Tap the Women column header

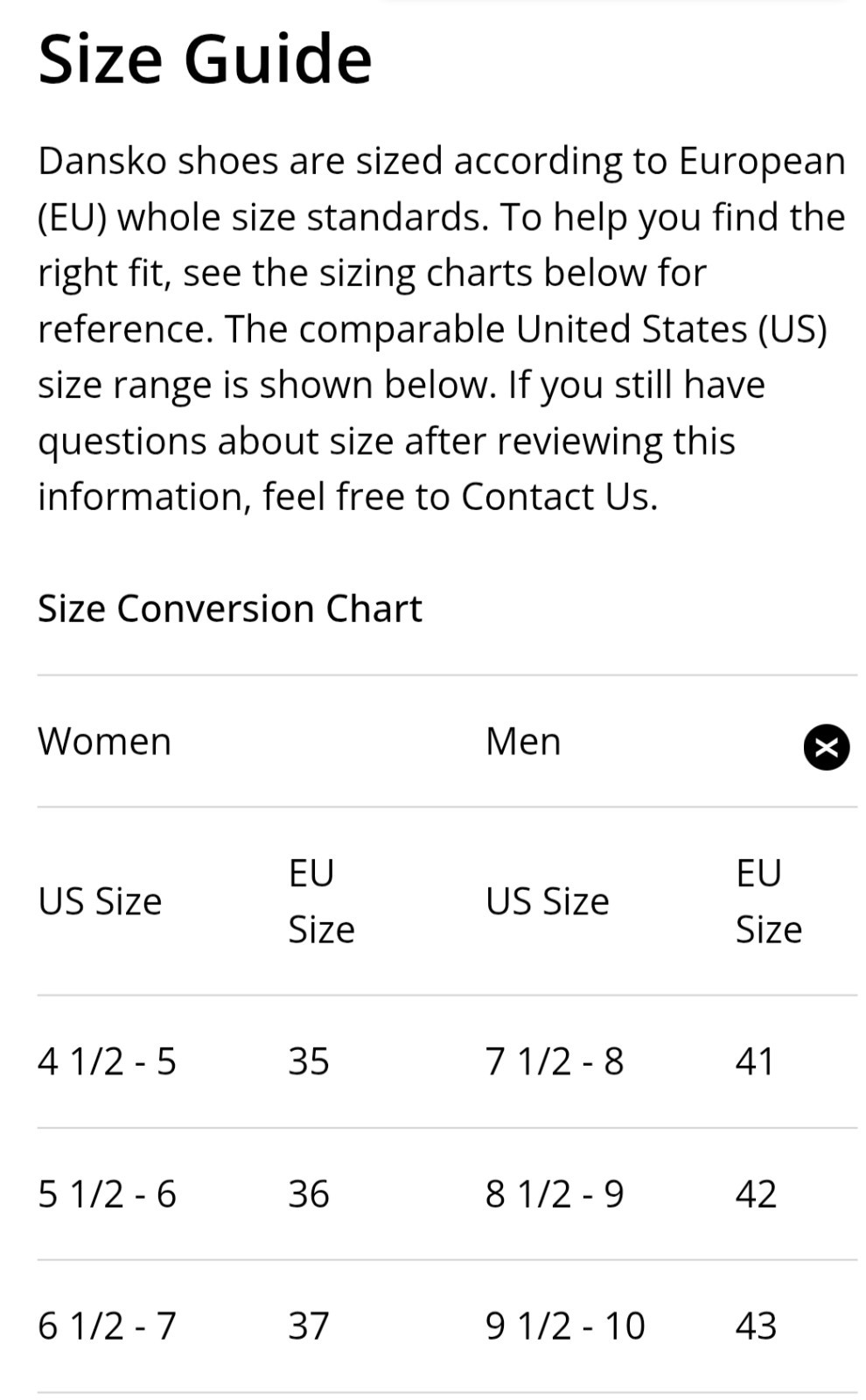pos(105,741)
